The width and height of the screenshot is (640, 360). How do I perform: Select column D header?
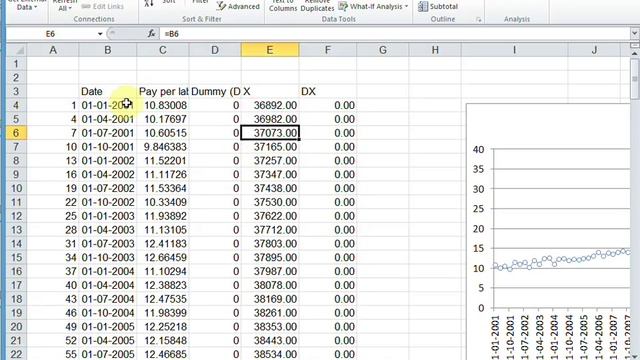(215, 50)
